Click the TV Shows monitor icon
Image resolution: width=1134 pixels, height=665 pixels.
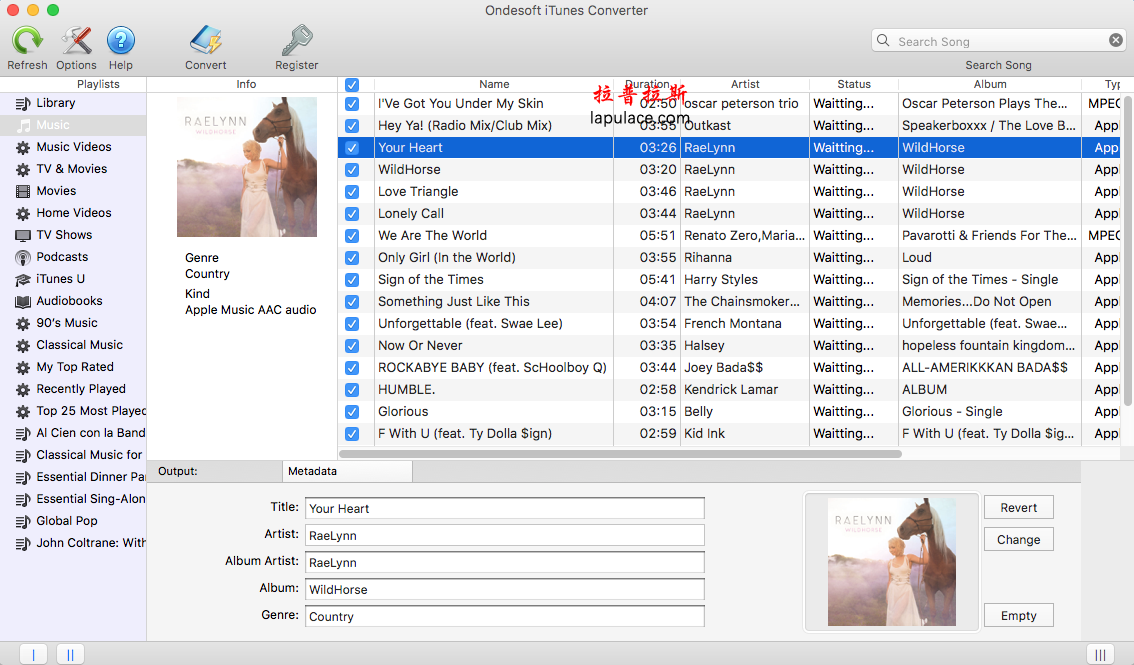tap(23, 236)
